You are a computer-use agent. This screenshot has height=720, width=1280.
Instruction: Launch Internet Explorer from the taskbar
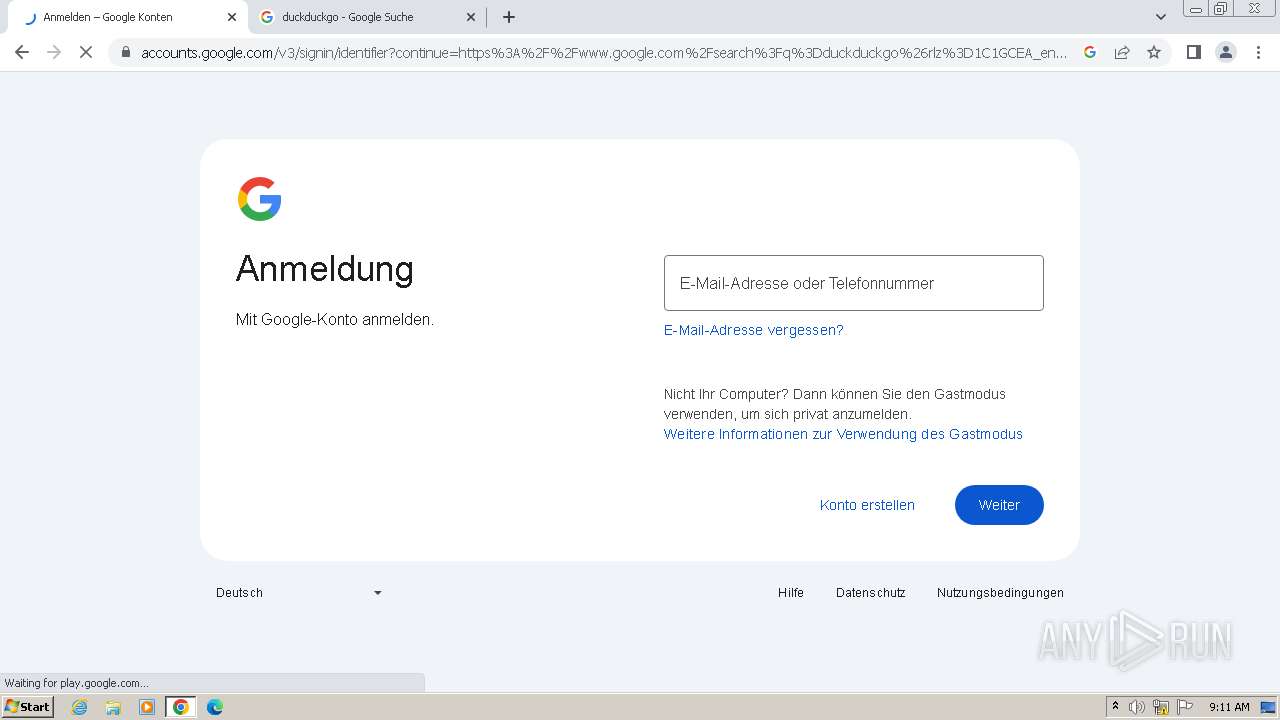tap(79, 707)
